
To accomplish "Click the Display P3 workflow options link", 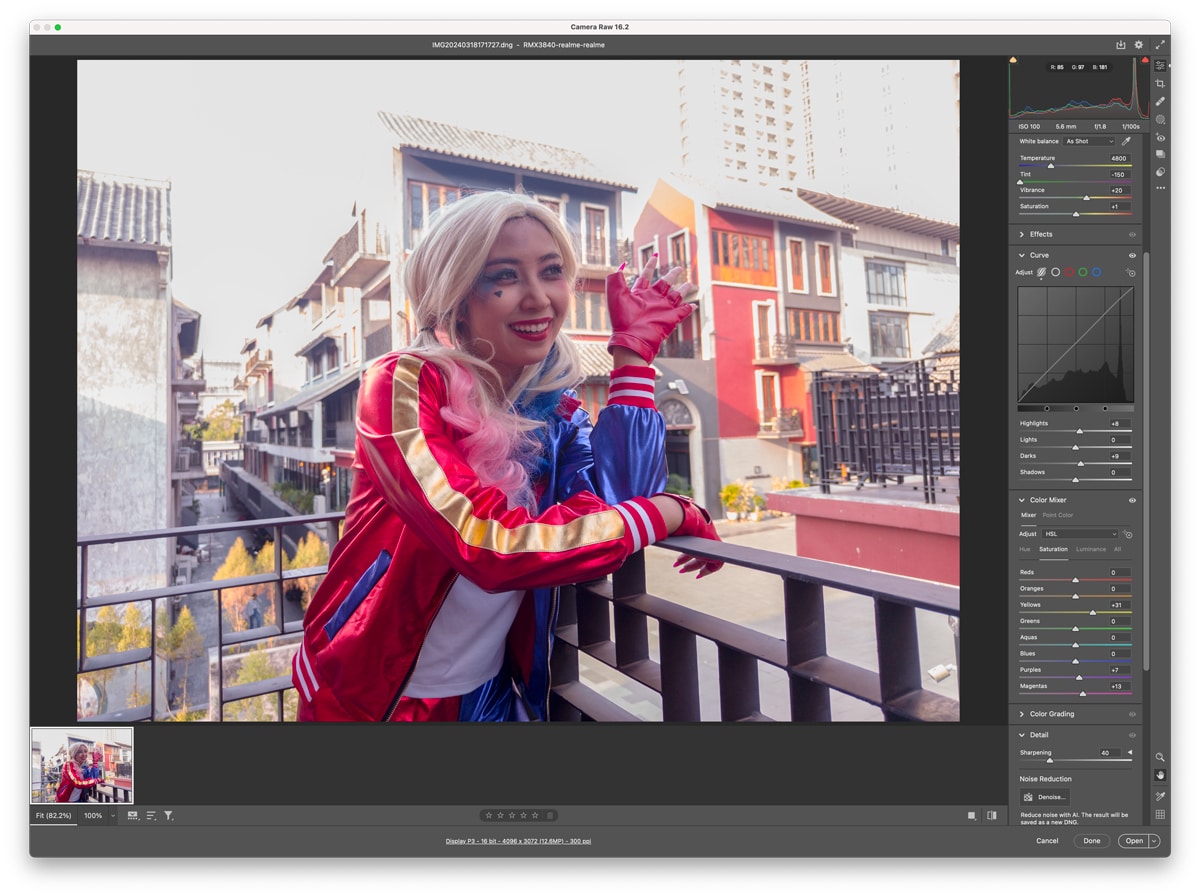I will (518, 841).
